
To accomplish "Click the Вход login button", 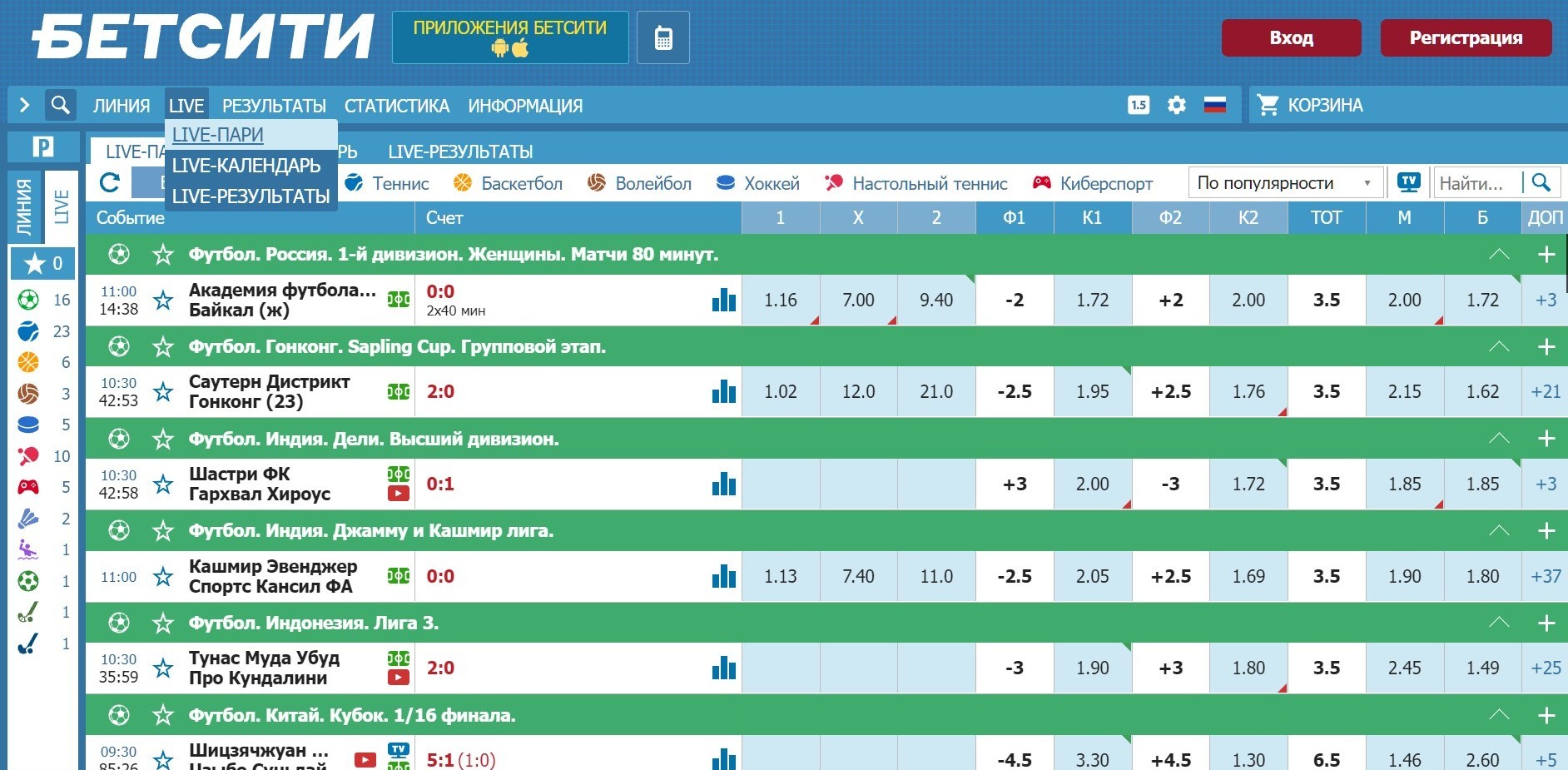I will click(1291, 37).
